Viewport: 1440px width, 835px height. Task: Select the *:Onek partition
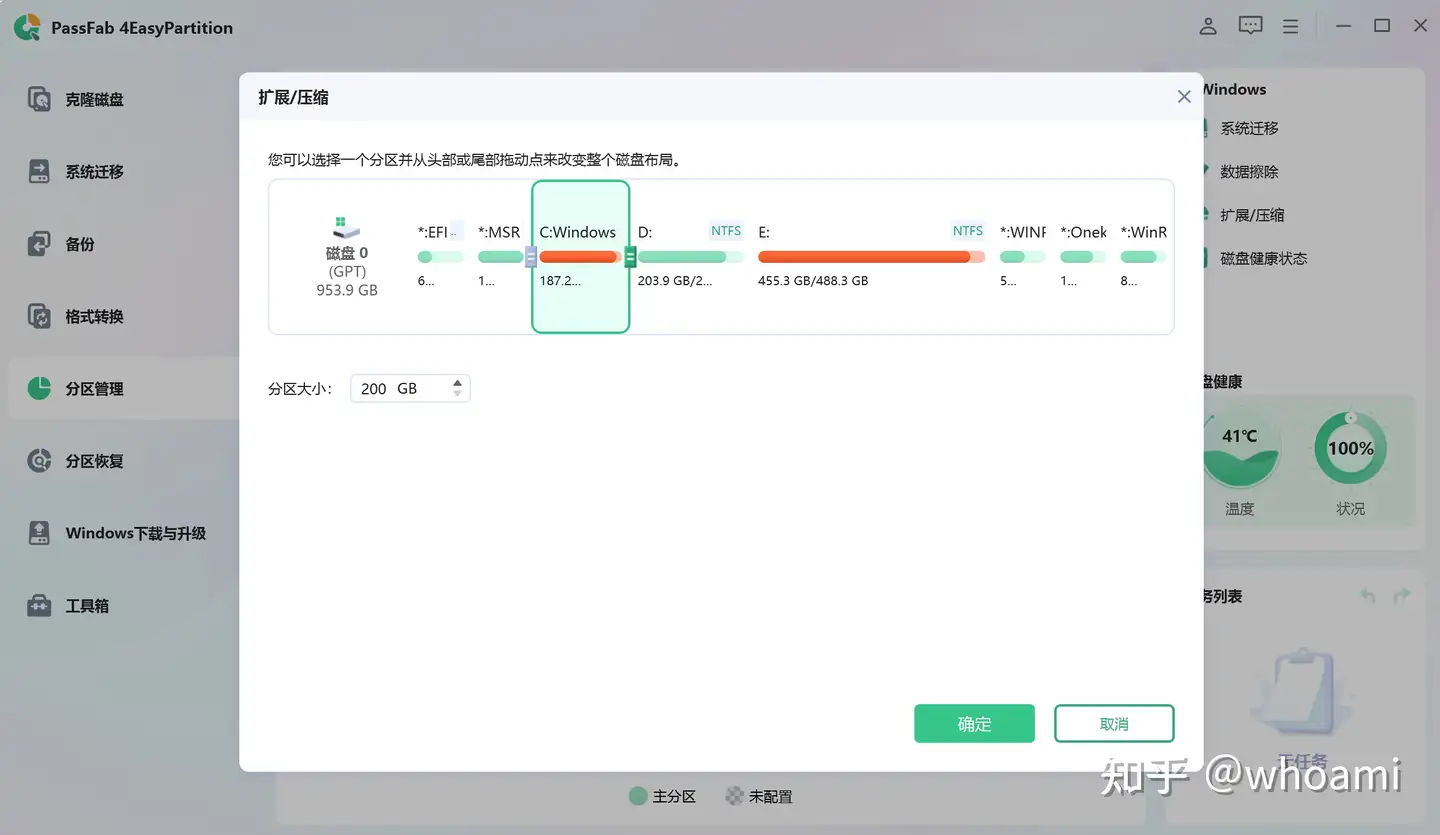[1084, 256]
